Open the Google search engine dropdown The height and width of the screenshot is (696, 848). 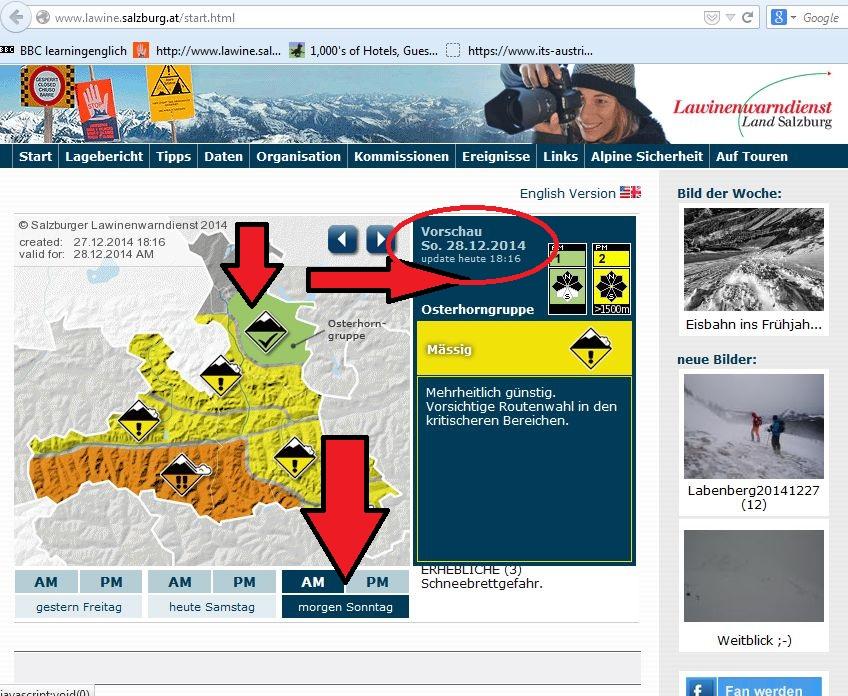[783, 18]
